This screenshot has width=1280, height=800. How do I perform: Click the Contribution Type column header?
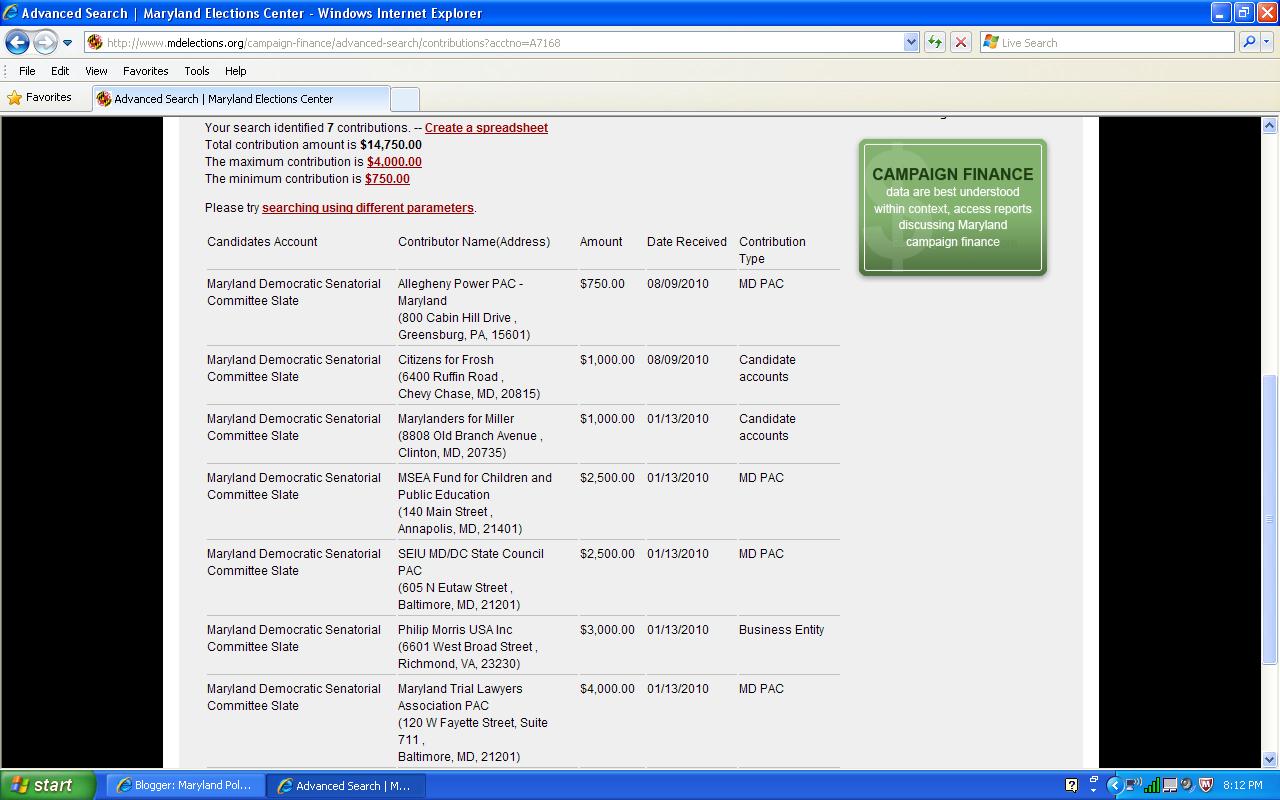pyautogui.click(x=772, y=250)
